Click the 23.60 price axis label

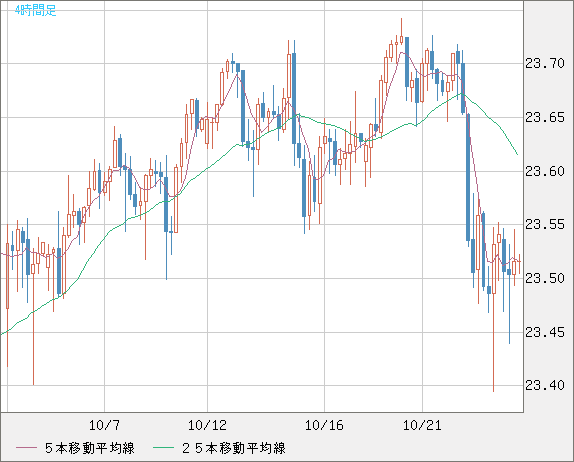[545, 171]
